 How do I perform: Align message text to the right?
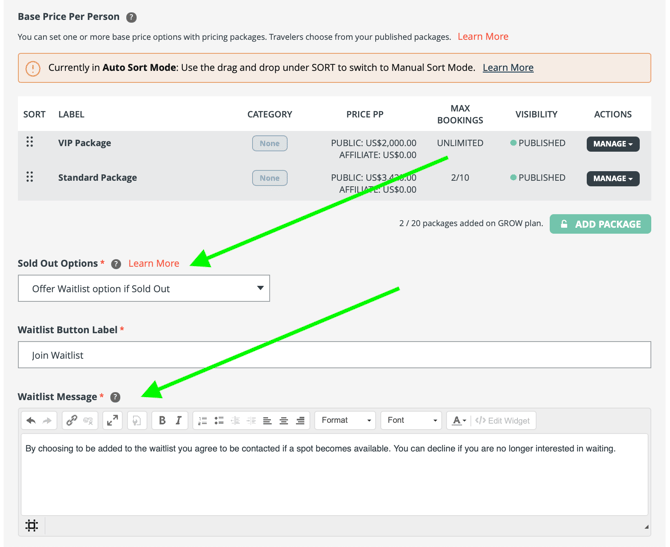pyautogui.click(x=300, y=421)
